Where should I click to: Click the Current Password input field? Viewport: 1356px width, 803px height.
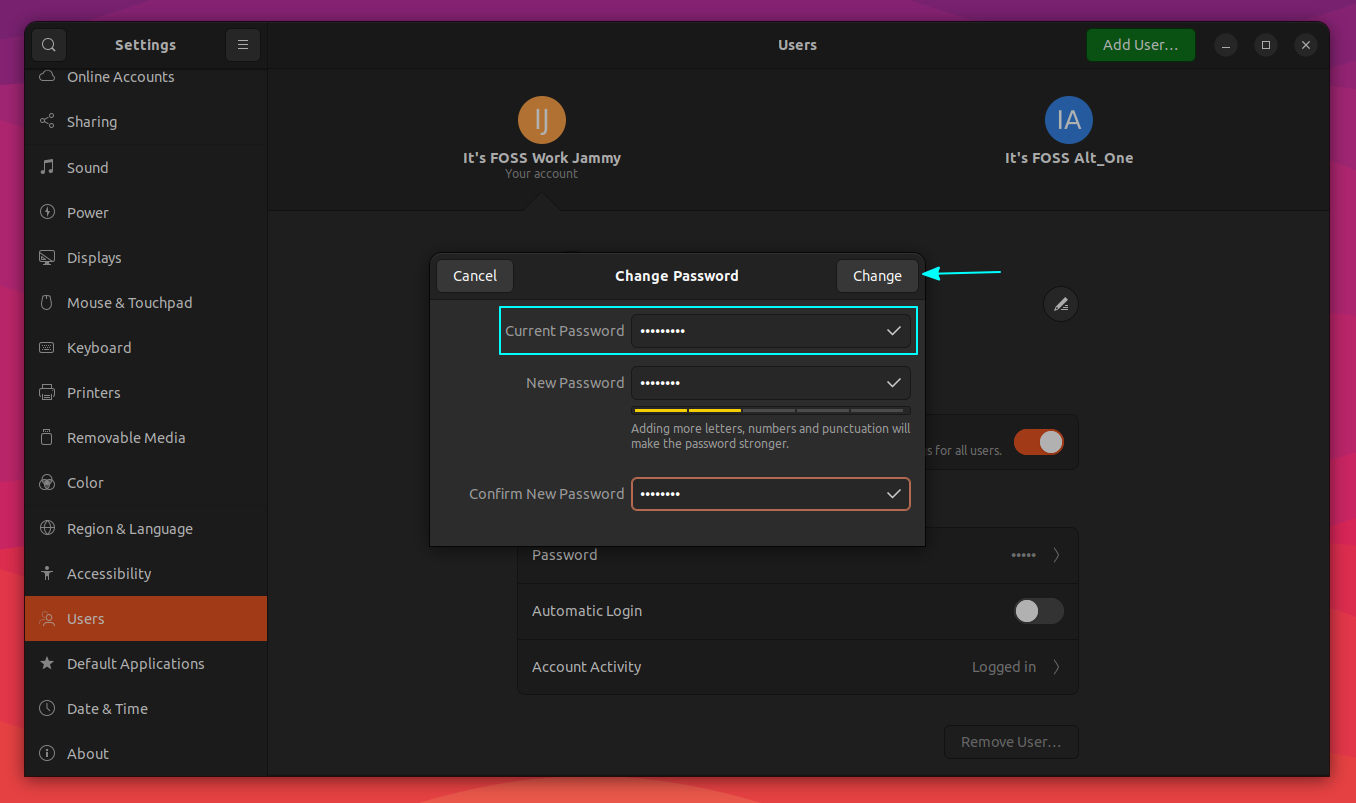click(771, 331)
